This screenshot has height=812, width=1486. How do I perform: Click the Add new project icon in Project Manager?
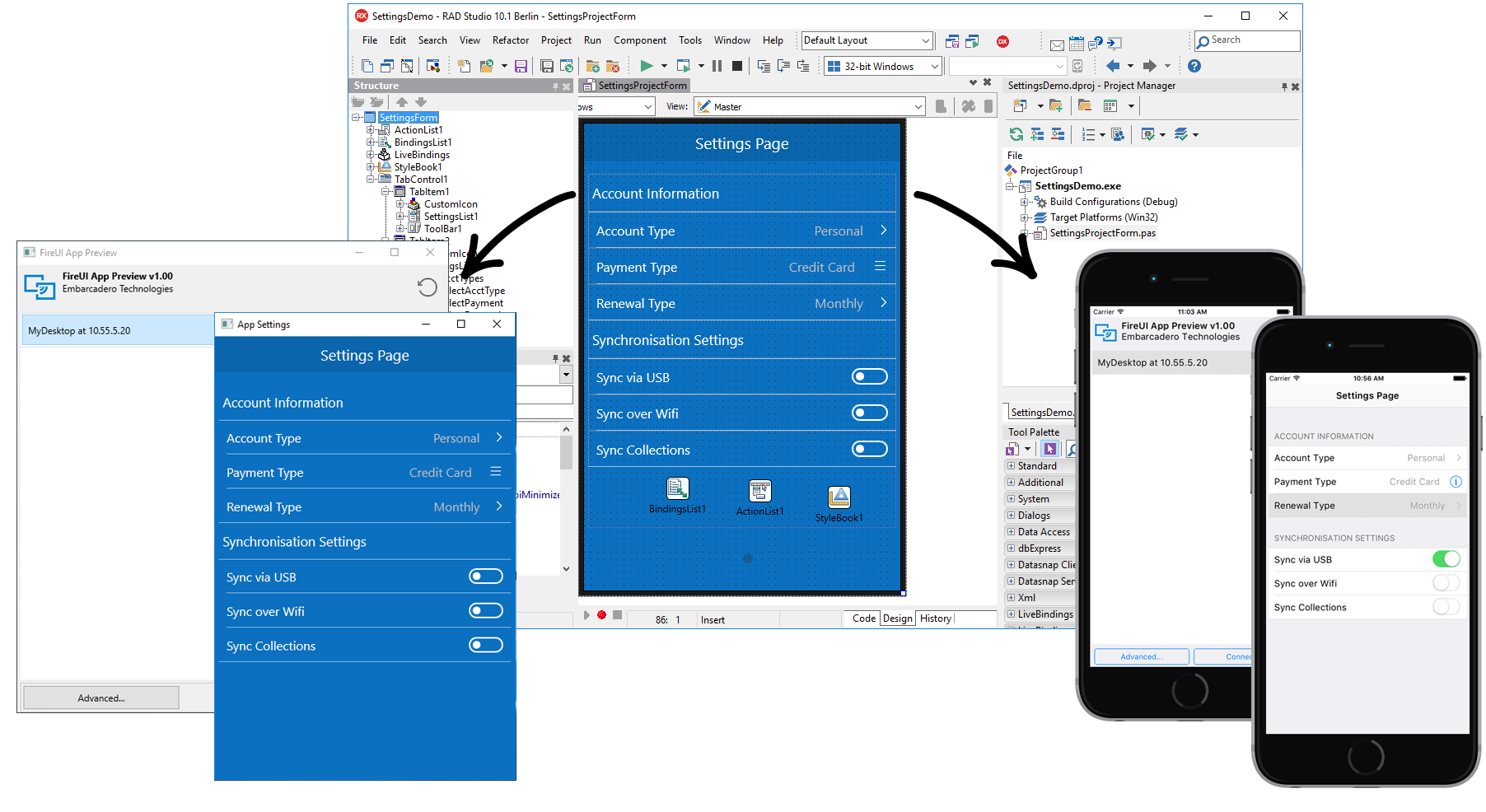point(1020,105)
